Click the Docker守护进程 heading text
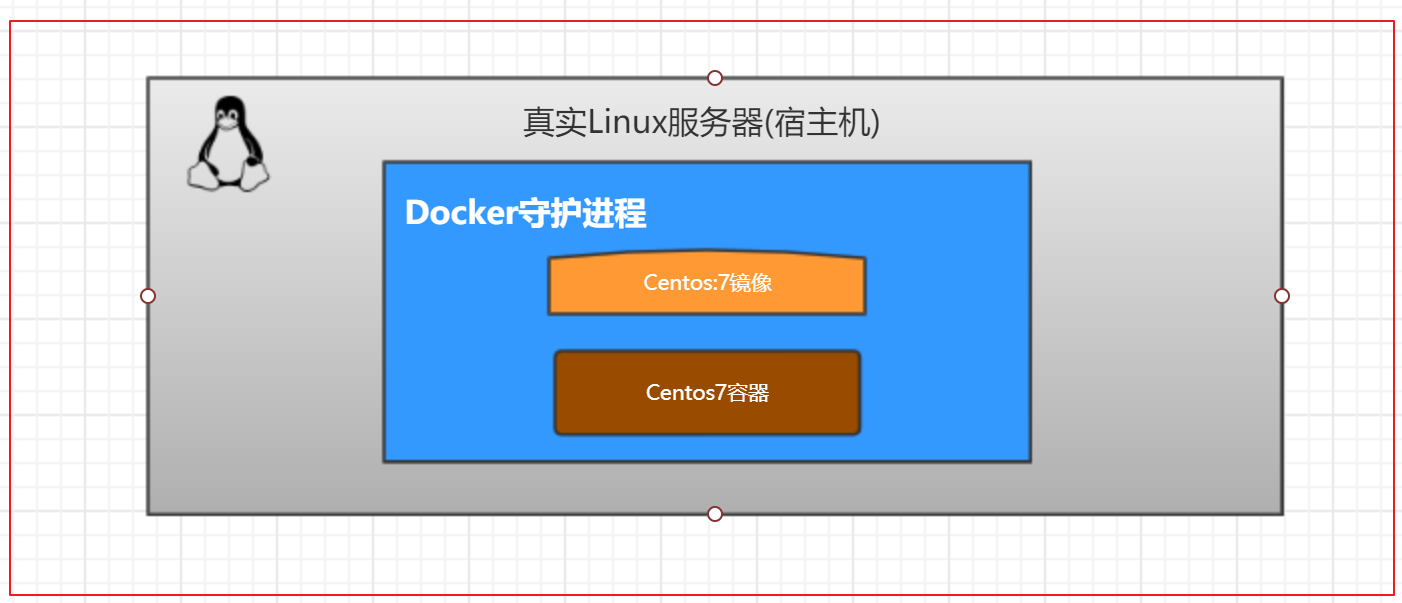The width and height of the screenshot is (1402, 603). [x=525, y=213]
